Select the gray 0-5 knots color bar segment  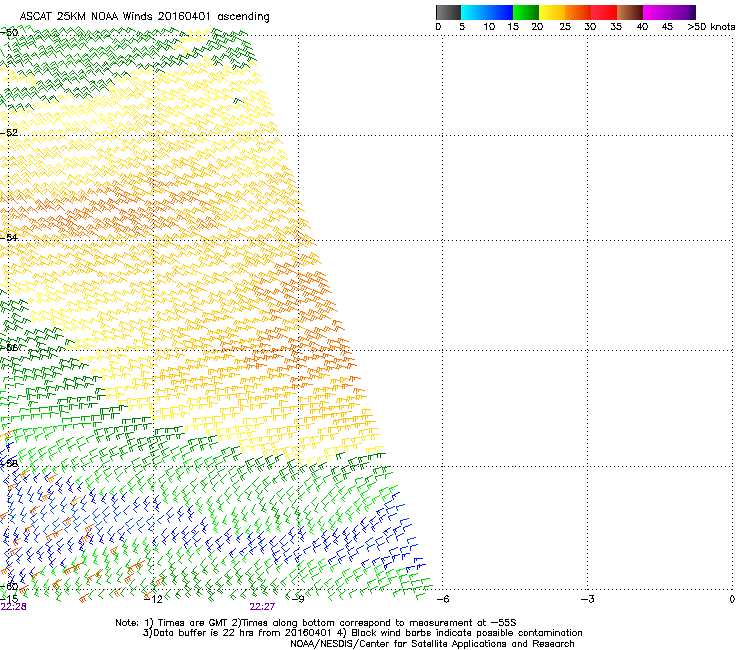pyautogui.click(x=448, y=12)
